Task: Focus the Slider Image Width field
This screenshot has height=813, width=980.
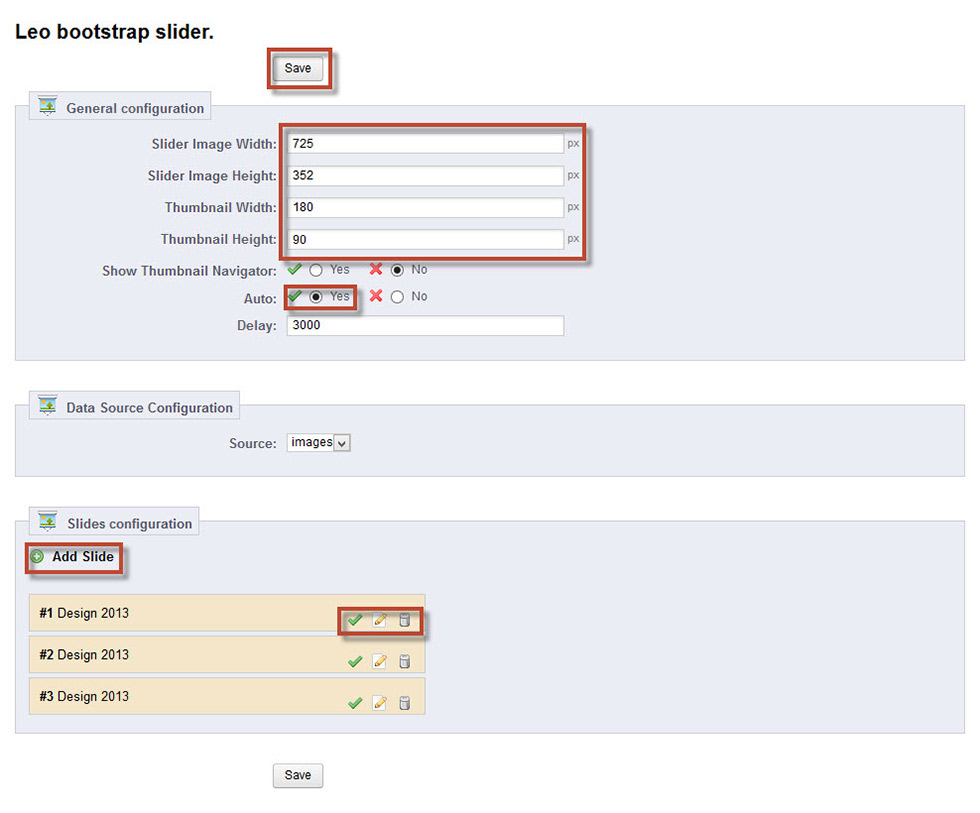Action: pyautogui.click(x=425, y=144)
